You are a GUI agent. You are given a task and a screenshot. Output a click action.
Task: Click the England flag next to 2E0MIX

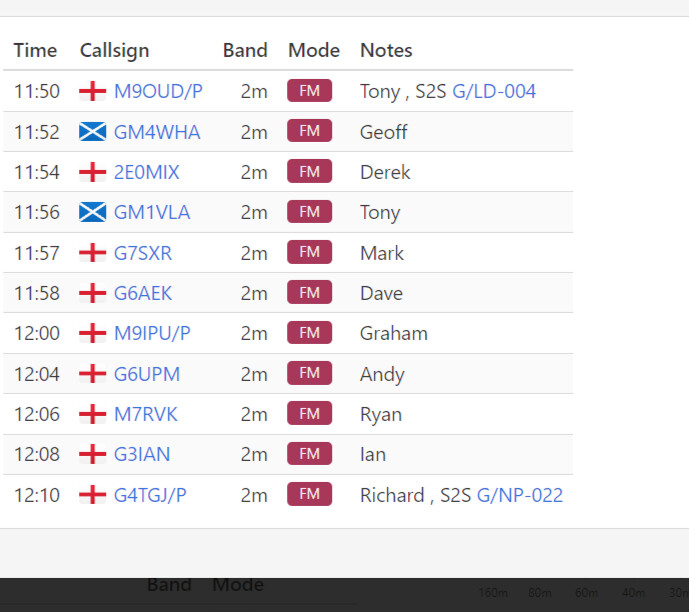coord(92,172)
